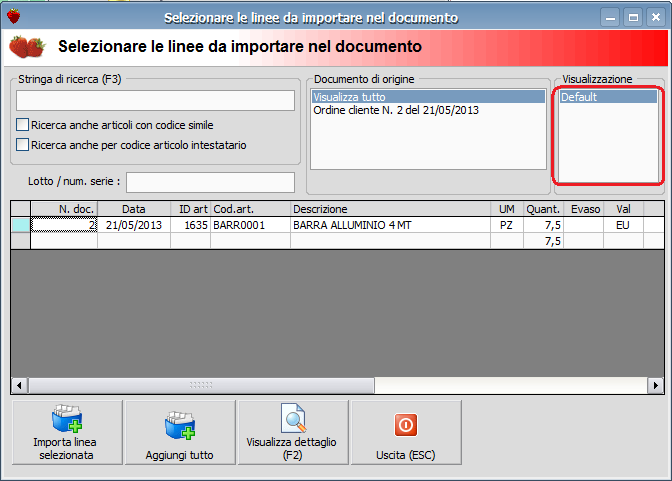The image size is (672, 481).
Task: Toggle Ricerca anche per codice articolo intestatario
Action: click(x=23, y=144)
